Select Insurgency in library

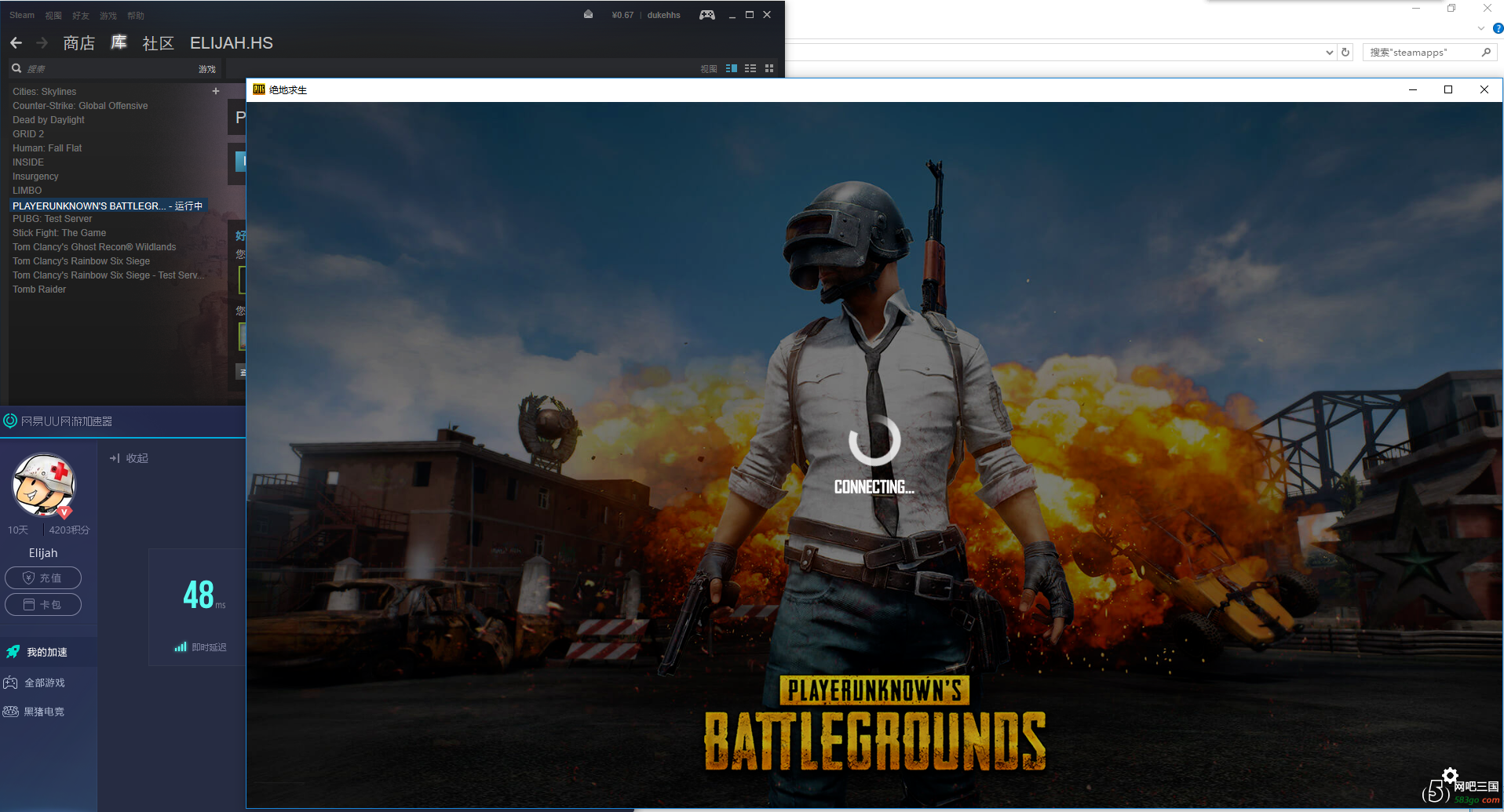pos(35,177)
